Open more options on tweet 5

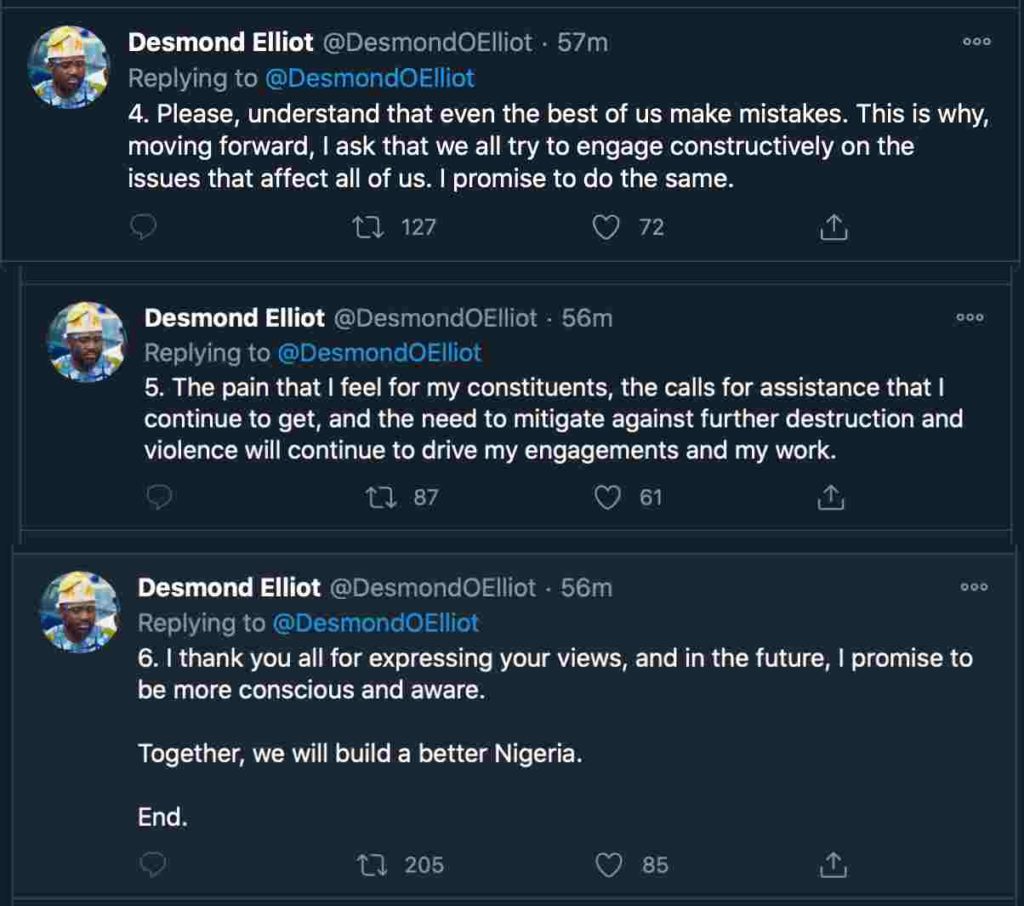pos(970,318)
